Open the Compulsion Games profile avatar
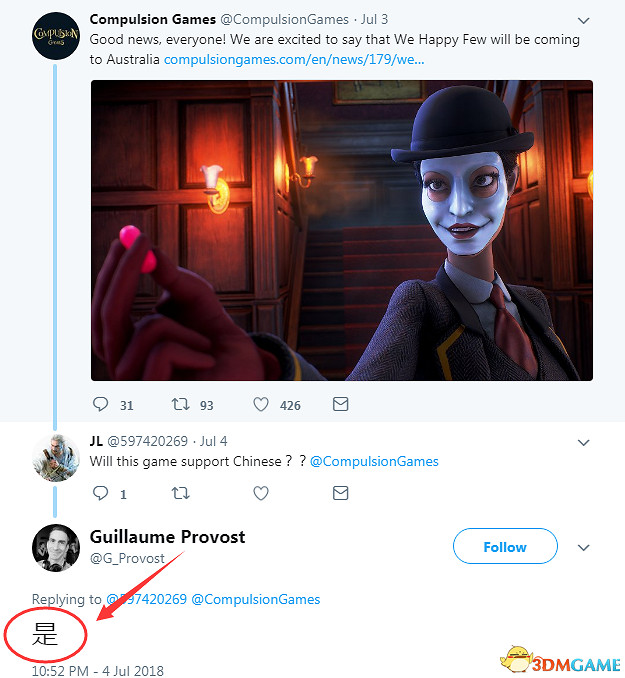 pos(56,37)
